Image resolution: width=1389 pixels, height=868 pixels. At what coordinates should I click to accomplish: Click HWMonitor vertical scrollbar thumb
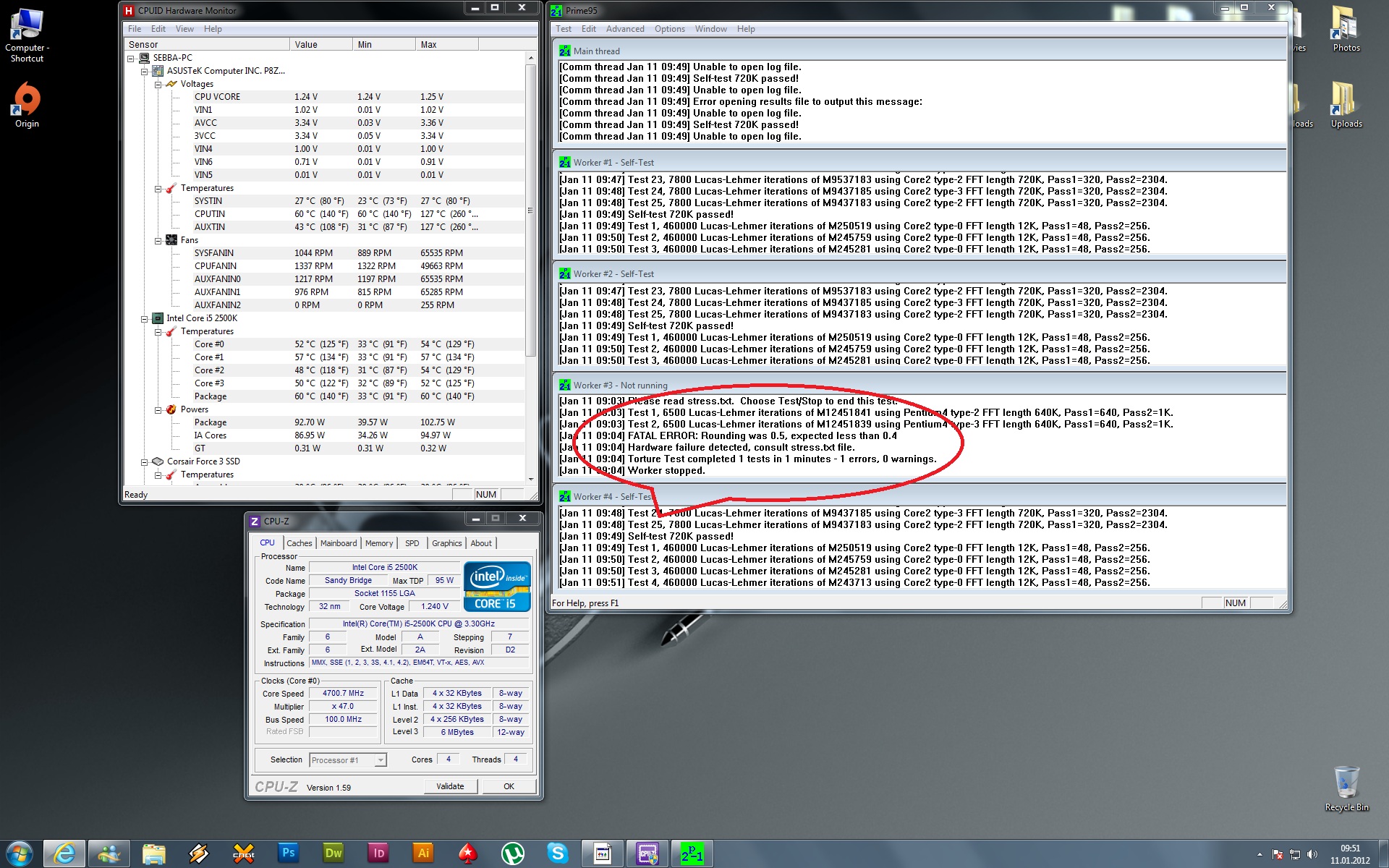pyautogui.click(x=530, y=210)
